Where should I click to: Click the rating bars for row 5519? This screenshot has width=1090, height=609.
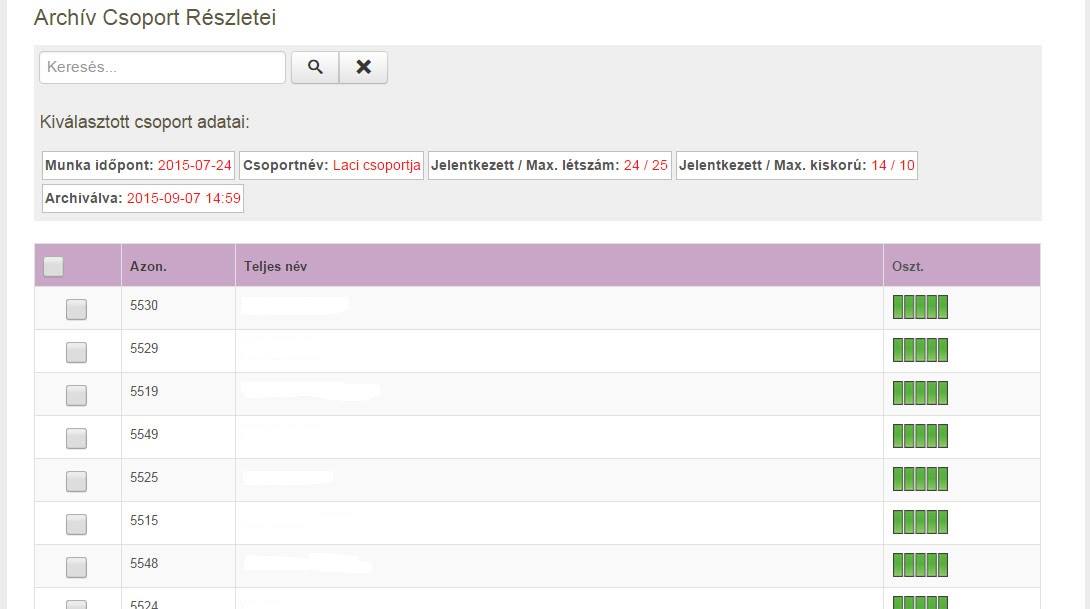pos(919,393)
